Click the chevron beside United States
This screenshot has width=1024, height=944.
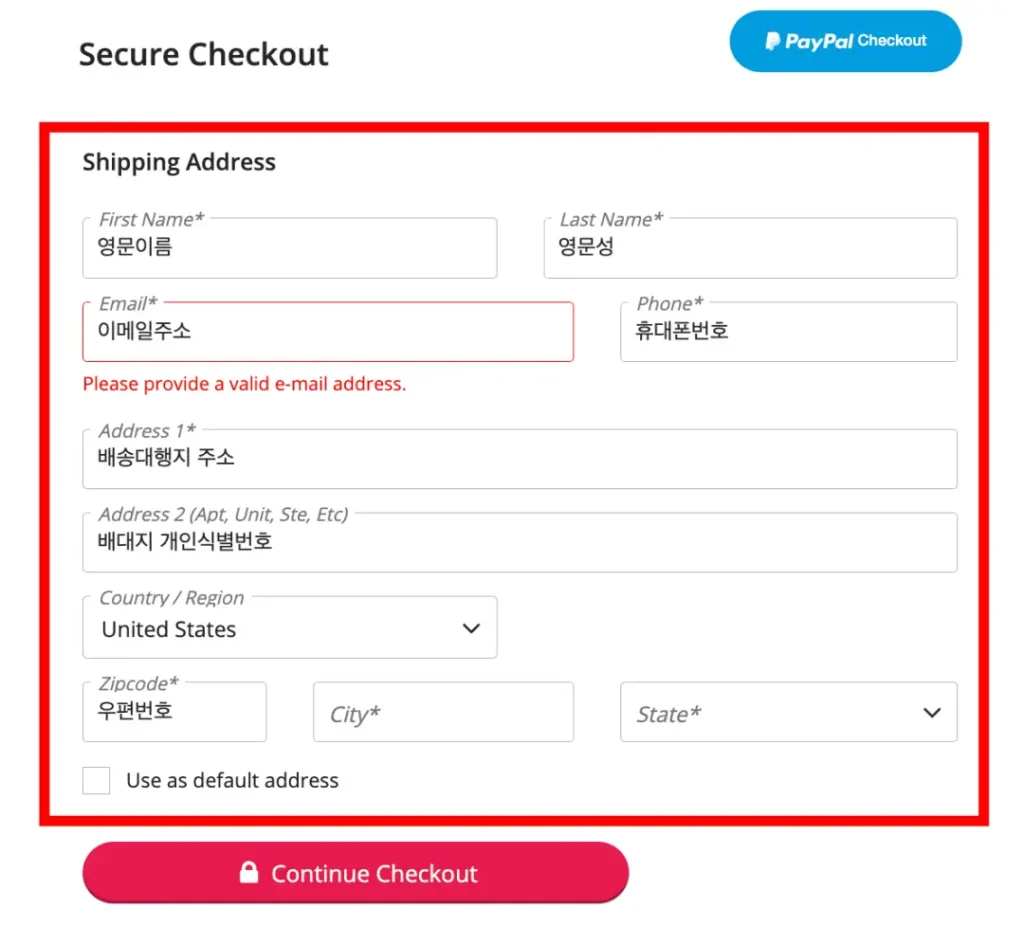click(x=471, y=629)
